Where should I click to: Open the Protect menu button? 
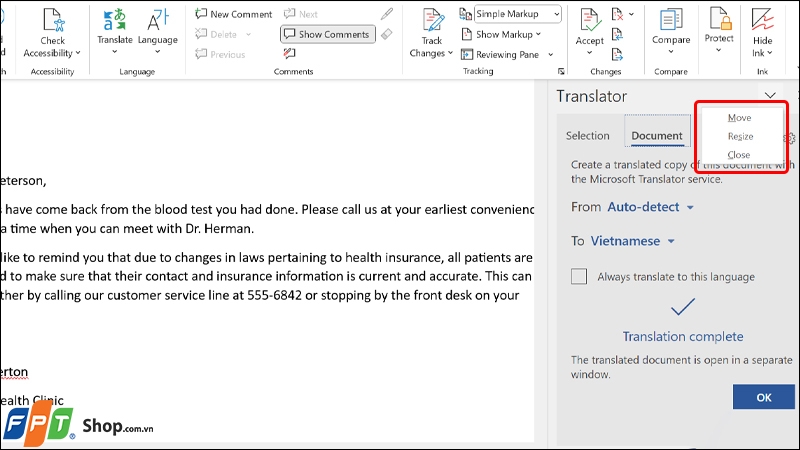(719, 31)
